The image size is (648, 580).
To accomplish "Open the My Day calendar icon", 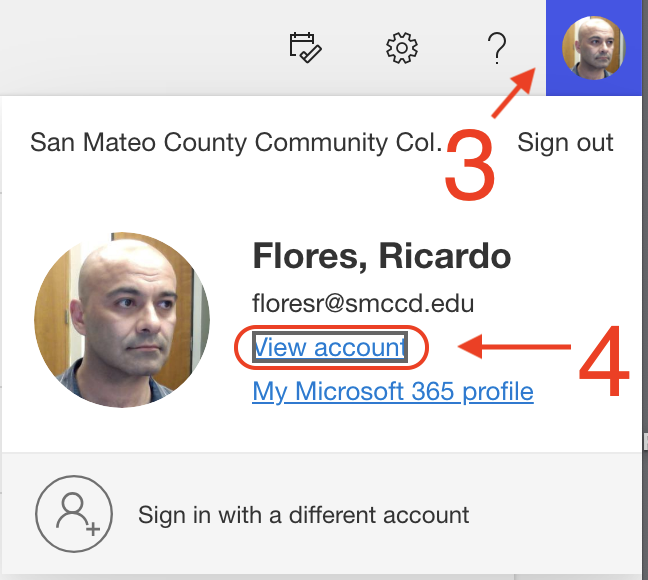I will 304,47.
